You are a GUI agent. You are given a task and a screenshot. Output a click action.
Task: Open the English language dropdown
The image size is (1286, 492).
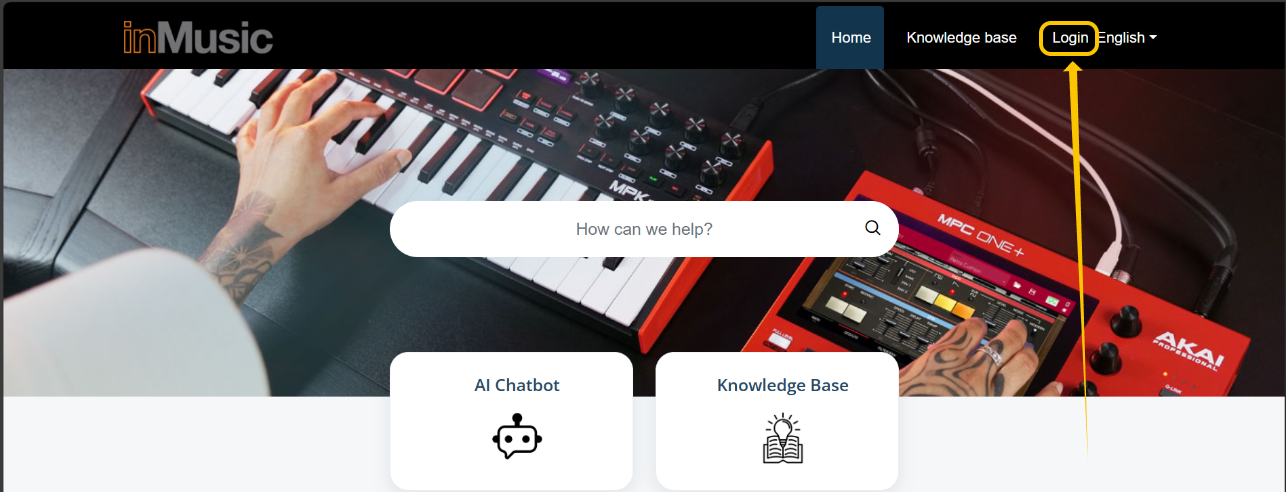coord(1127,38)
